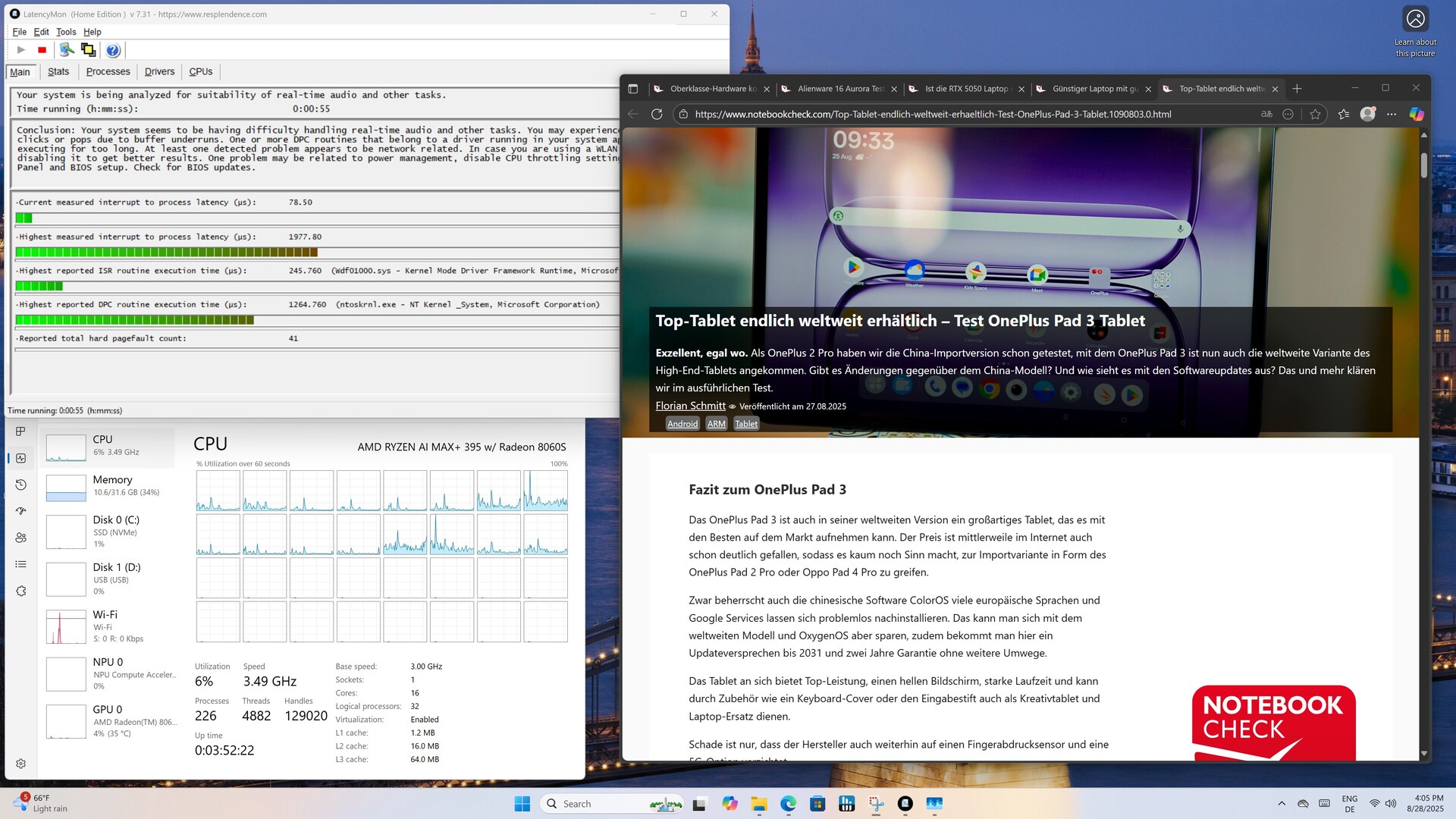Open Edge Copilot sidebar icon
Image resolution: width=1456 pixels, height=819 pixels.
tap(1416, 114)
